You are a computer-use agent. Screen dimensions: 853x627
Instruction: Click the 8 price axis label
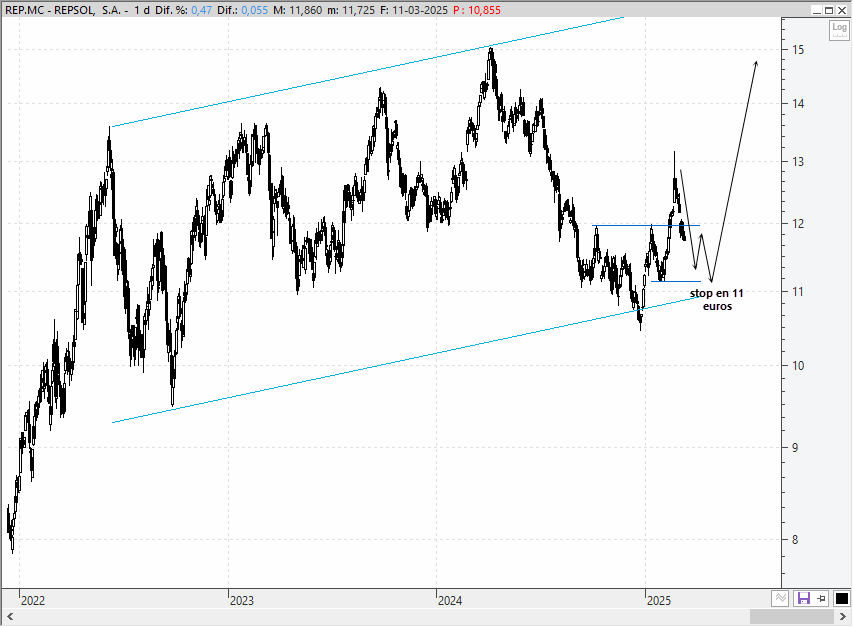pos(795,539)
